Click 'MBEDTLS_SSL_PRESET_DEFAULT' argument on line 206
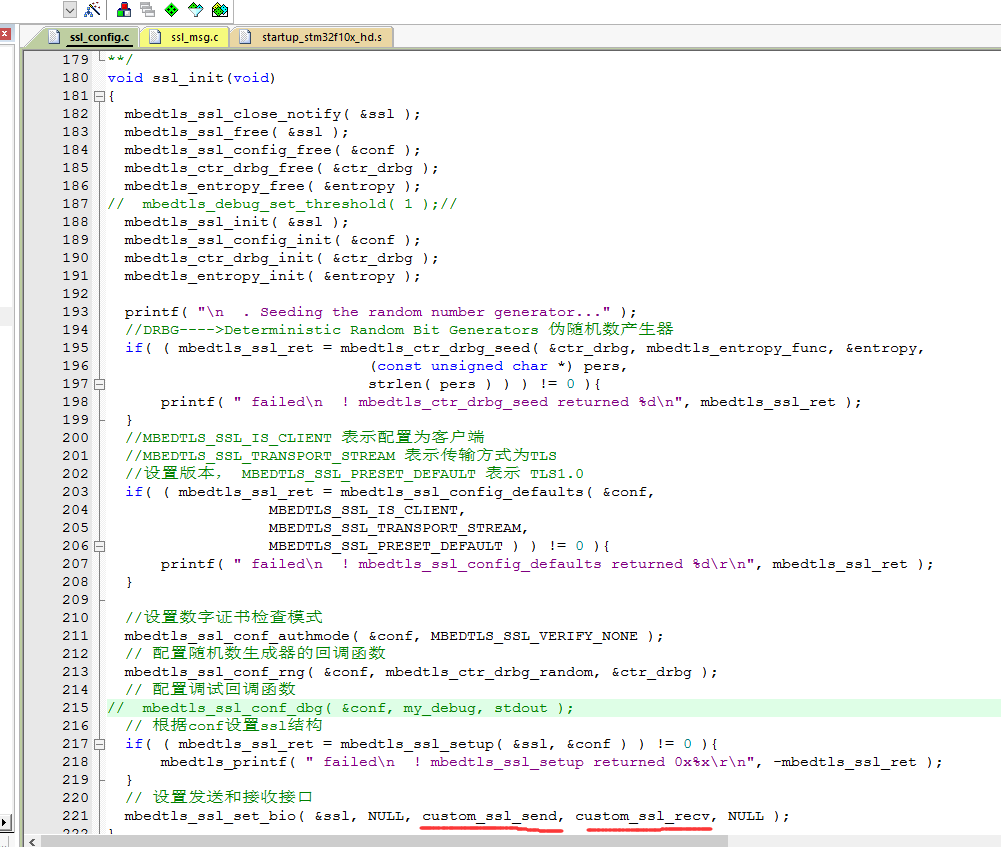 (x=386, y=546)
